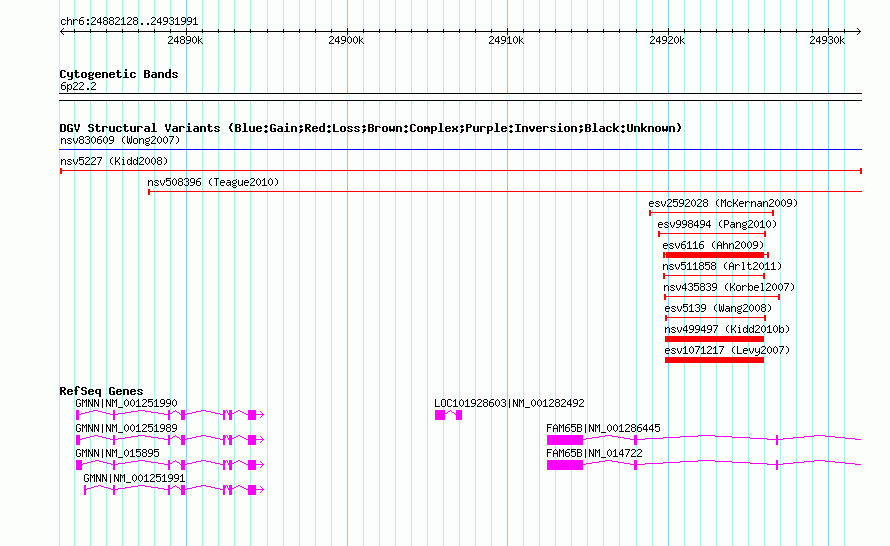Click the thick red esv6116 loss bar
Image resolution: width=890 pixels, height=546 pixels.
[715, 255]
